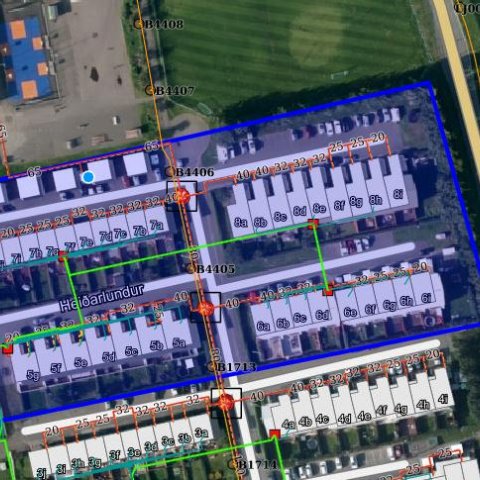This screenshot has height=480, width=480.
Task: Click red junction valve right of Heiðarlundur
Action: click(205, 308)
